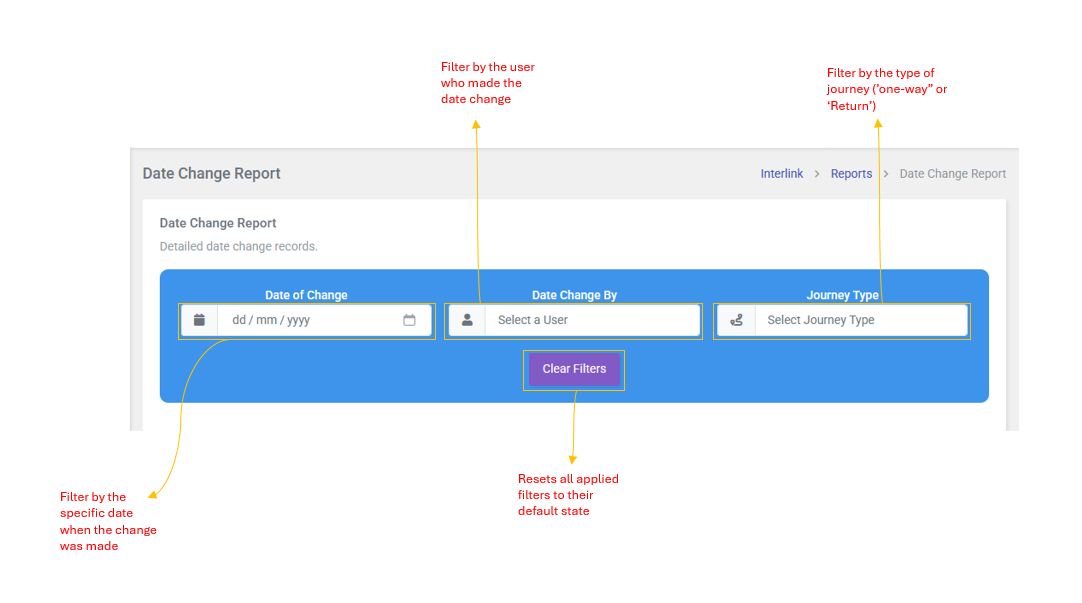
Task: Open the Select a User dropdown
Action: pyautogui.click(x=591, y=320)
